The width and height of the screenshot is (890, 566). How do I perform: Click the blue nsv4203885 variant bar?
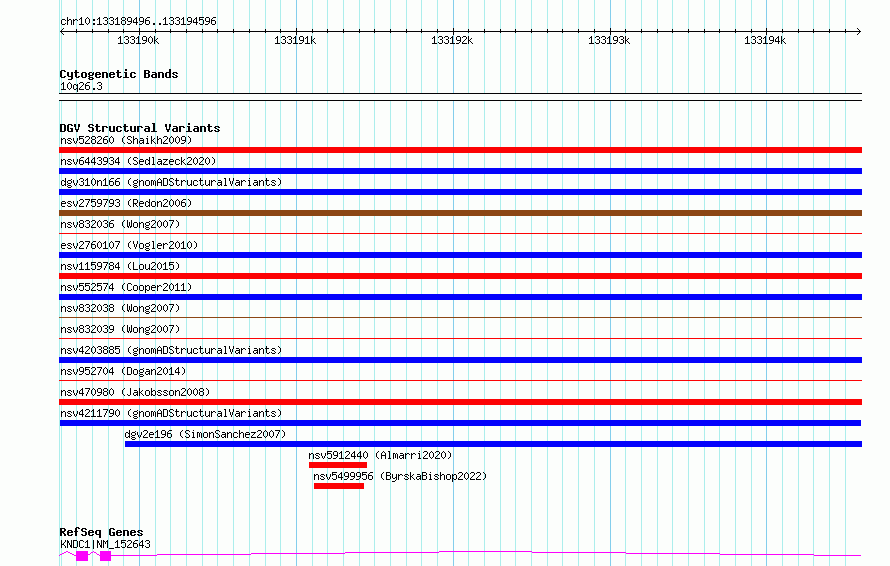460,360
